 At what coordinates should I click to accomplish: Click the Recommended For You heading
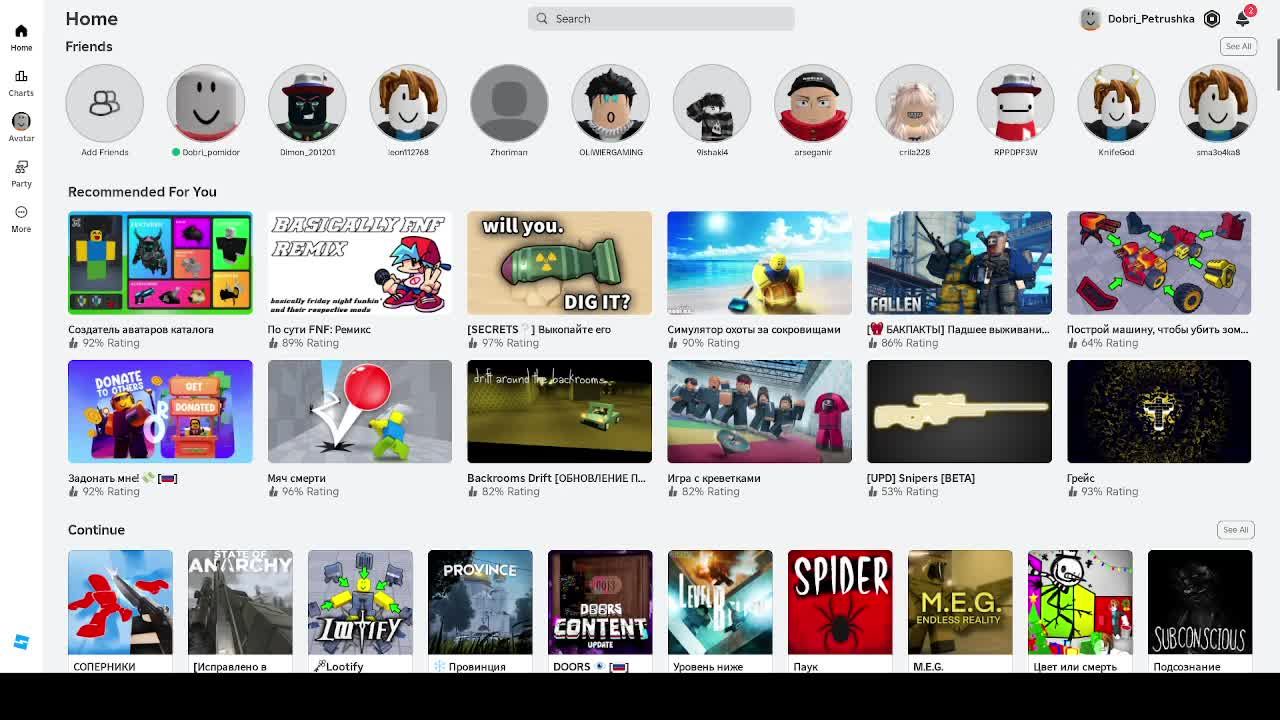[x=142, y=192]
